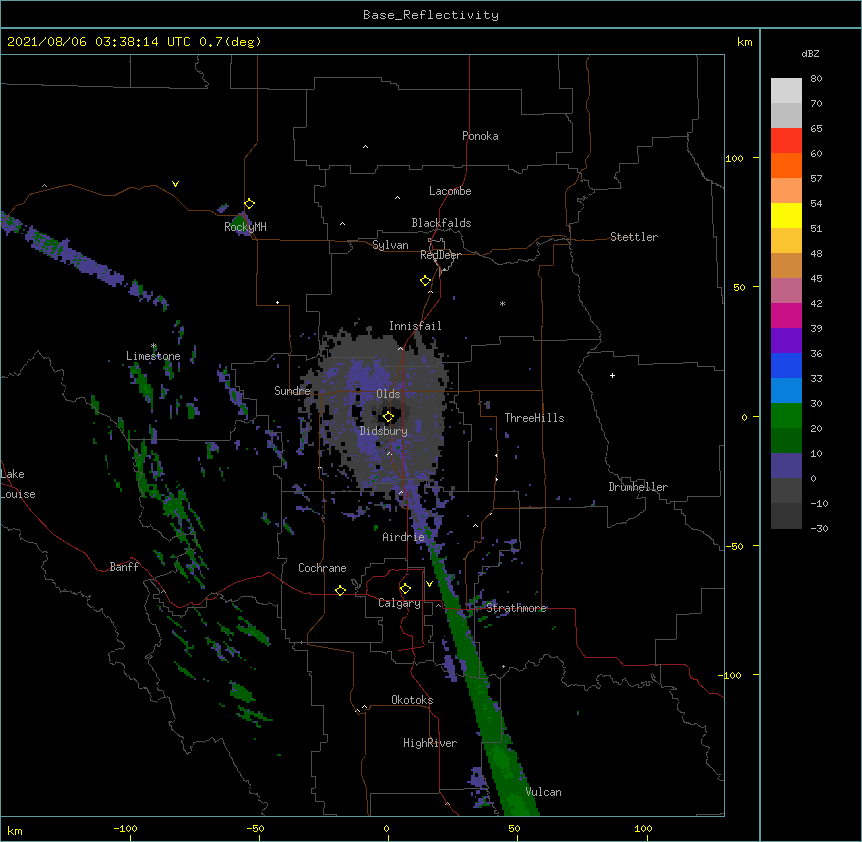The image size is (862, 842).
Task: Click the Calgary label
Action: [x=399, y=603]
